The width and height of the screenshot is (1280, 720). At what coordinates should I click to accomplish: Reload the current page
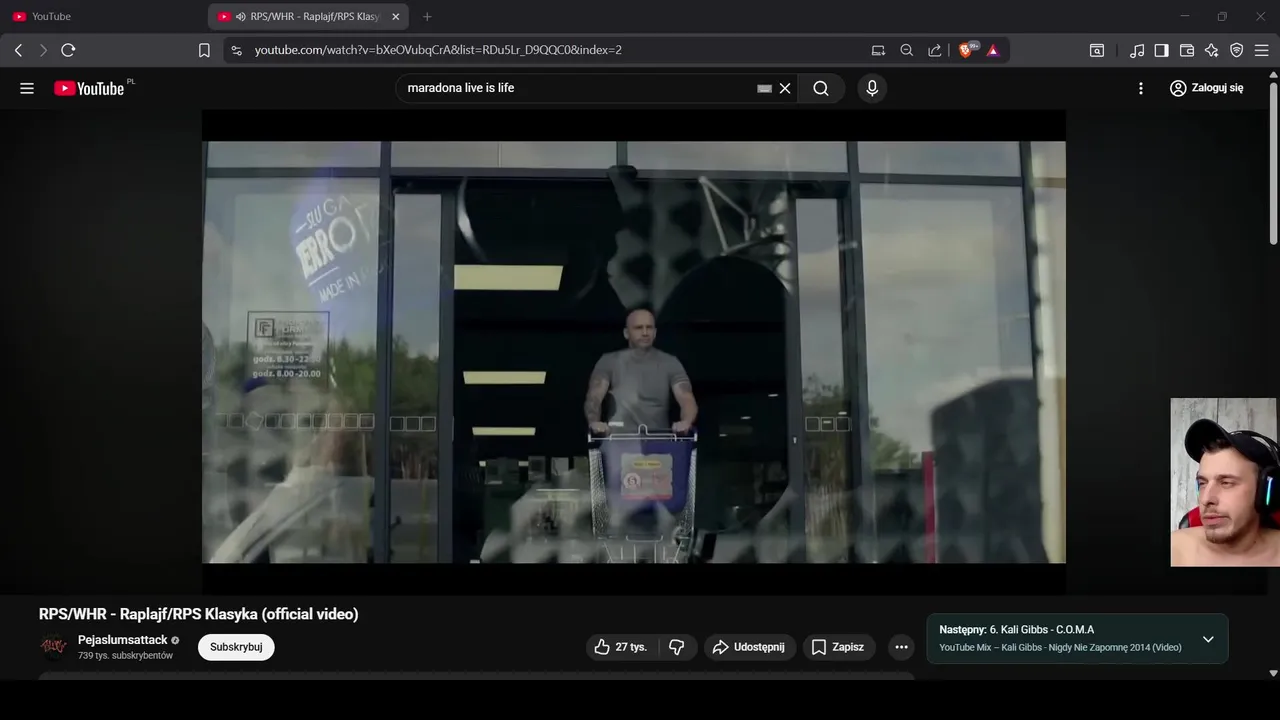[68, 50]
